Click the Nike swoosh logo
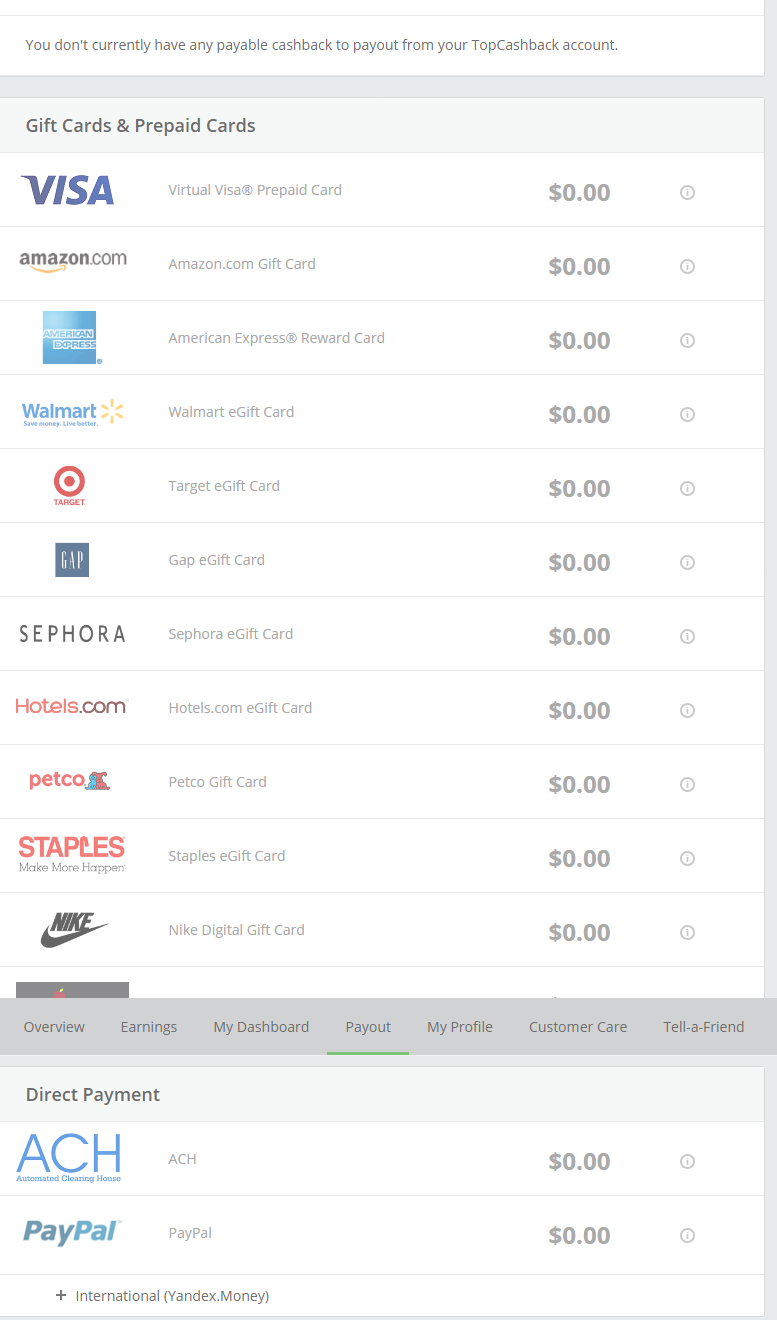This screenshot has height=1320, width=777. 74,931
